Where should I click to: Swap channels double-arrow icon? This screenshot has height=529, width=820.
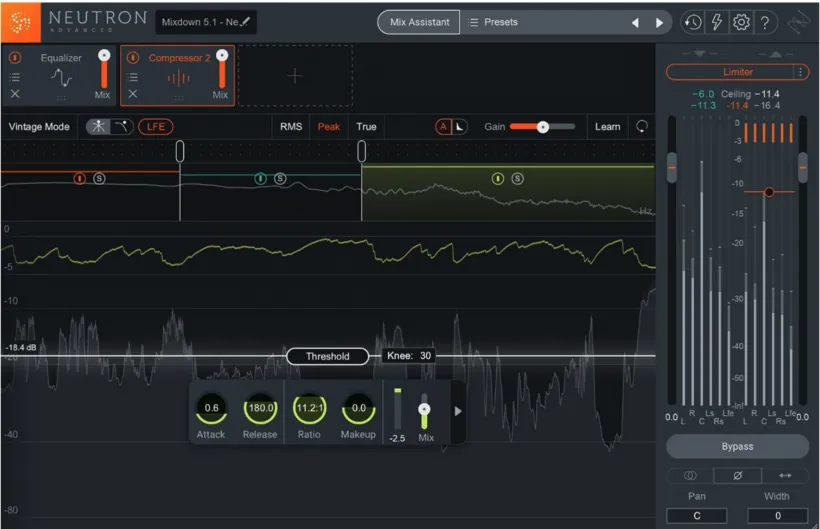click(x=785, y=475)
